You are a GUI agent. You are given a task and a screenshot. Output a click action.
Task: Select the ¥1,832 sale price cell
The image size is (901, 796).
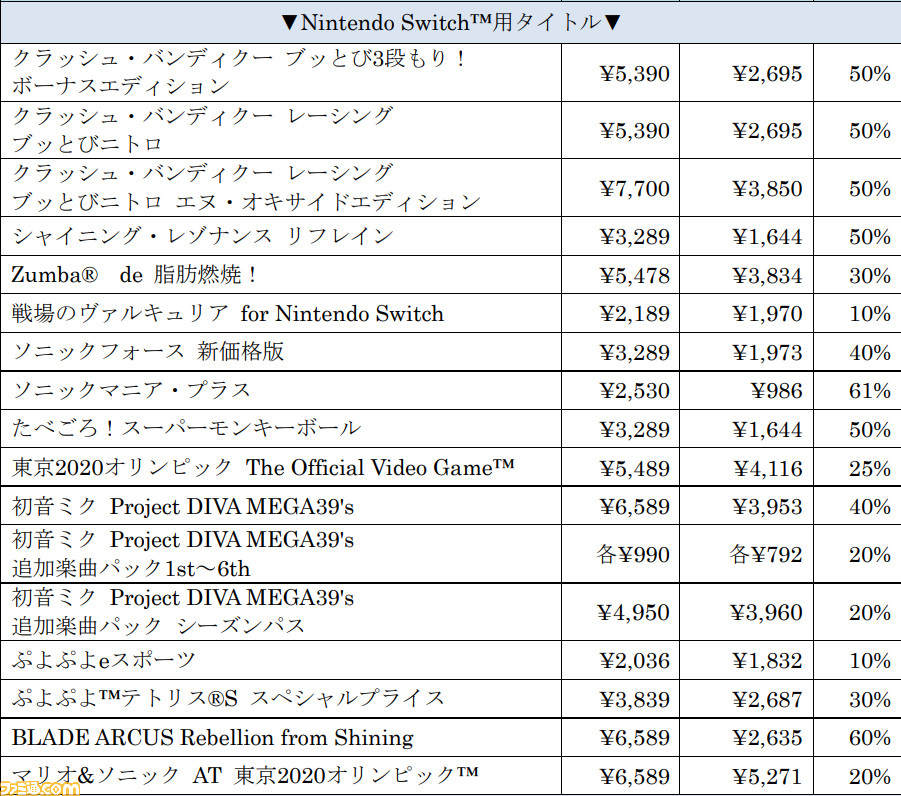coord(746,661)
